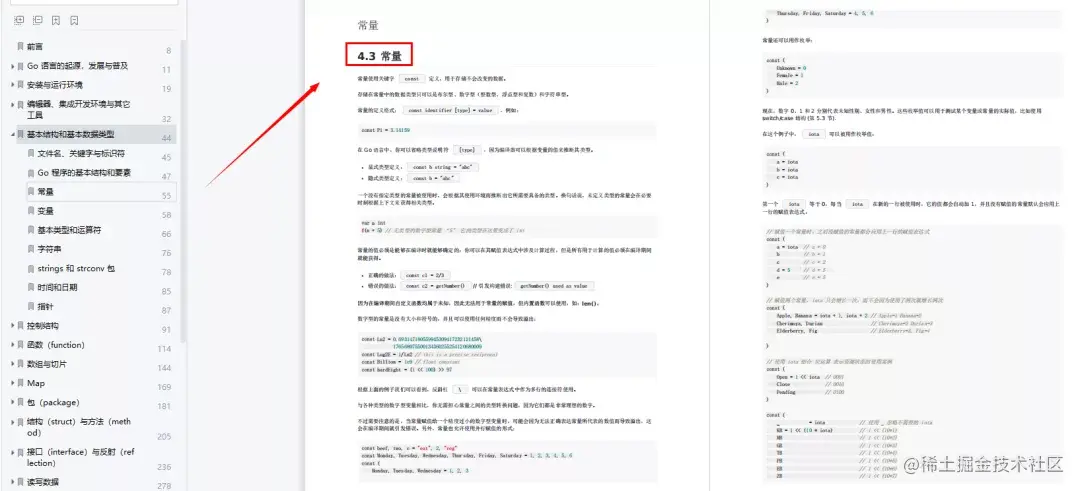
Task: Go to the 变量 section
Action: [45, 211]
